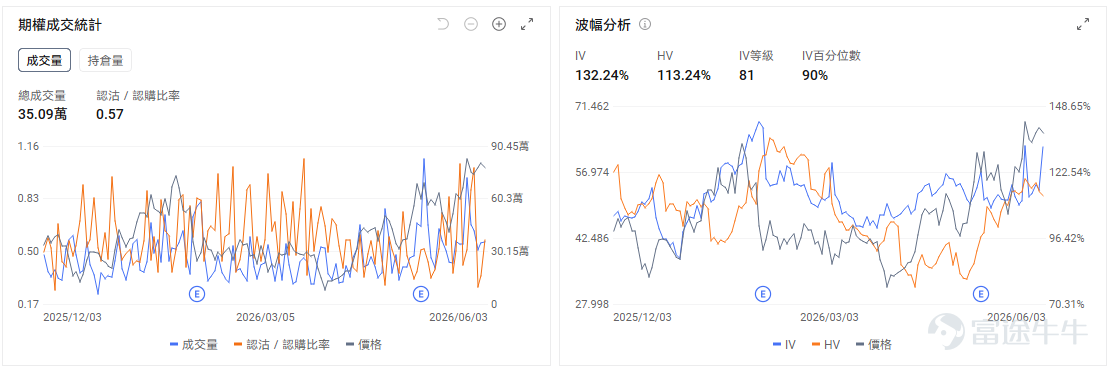The image size is (1108, 368).
Task: Toggle the IV legend series
Action: coord(784,345)
